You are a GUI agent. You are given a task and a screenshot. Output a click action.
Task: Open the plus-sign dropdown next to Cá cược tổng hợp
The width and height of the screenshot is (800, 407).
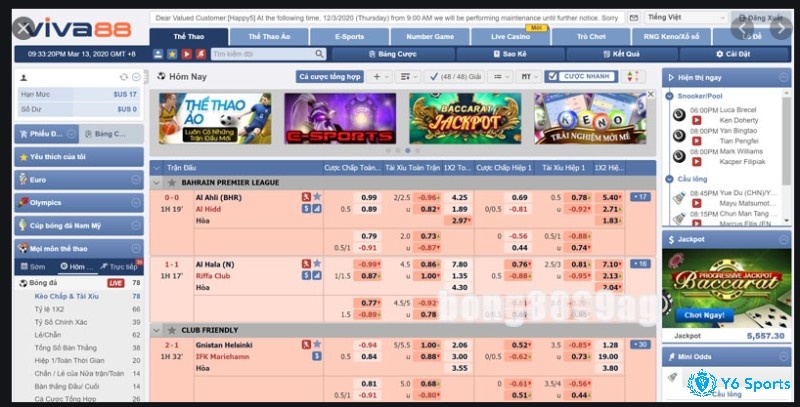pos(381,77)
